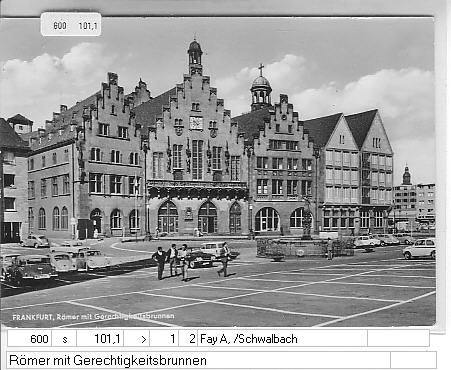The image size is (451, 370).
Task: Select the field with the letter s
Action: [x=64, y=339]
